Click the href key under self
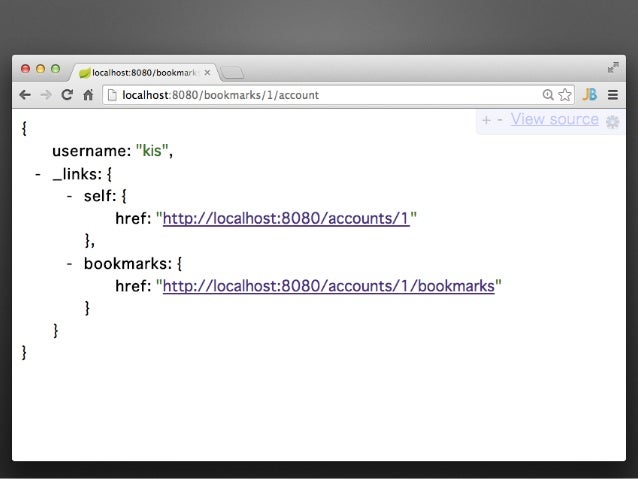Image resolution: width=638 pixels, height=479 pixels. (131, 219)
